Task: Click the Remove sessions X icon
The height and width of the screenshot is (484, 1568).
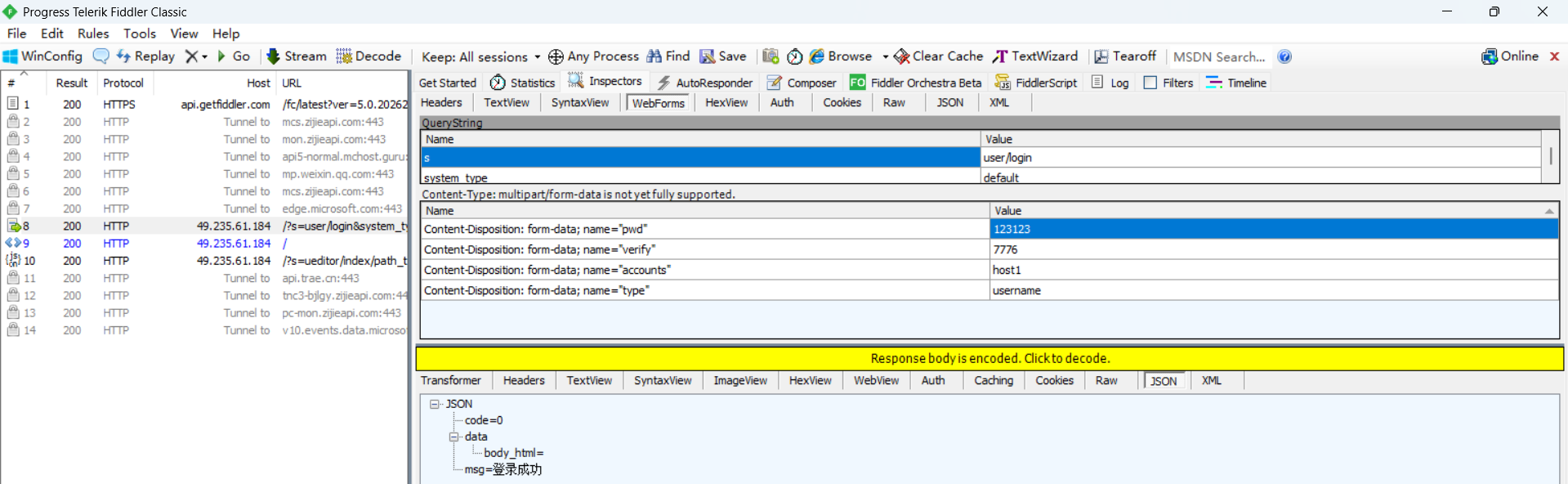Action: pos(191,56)
